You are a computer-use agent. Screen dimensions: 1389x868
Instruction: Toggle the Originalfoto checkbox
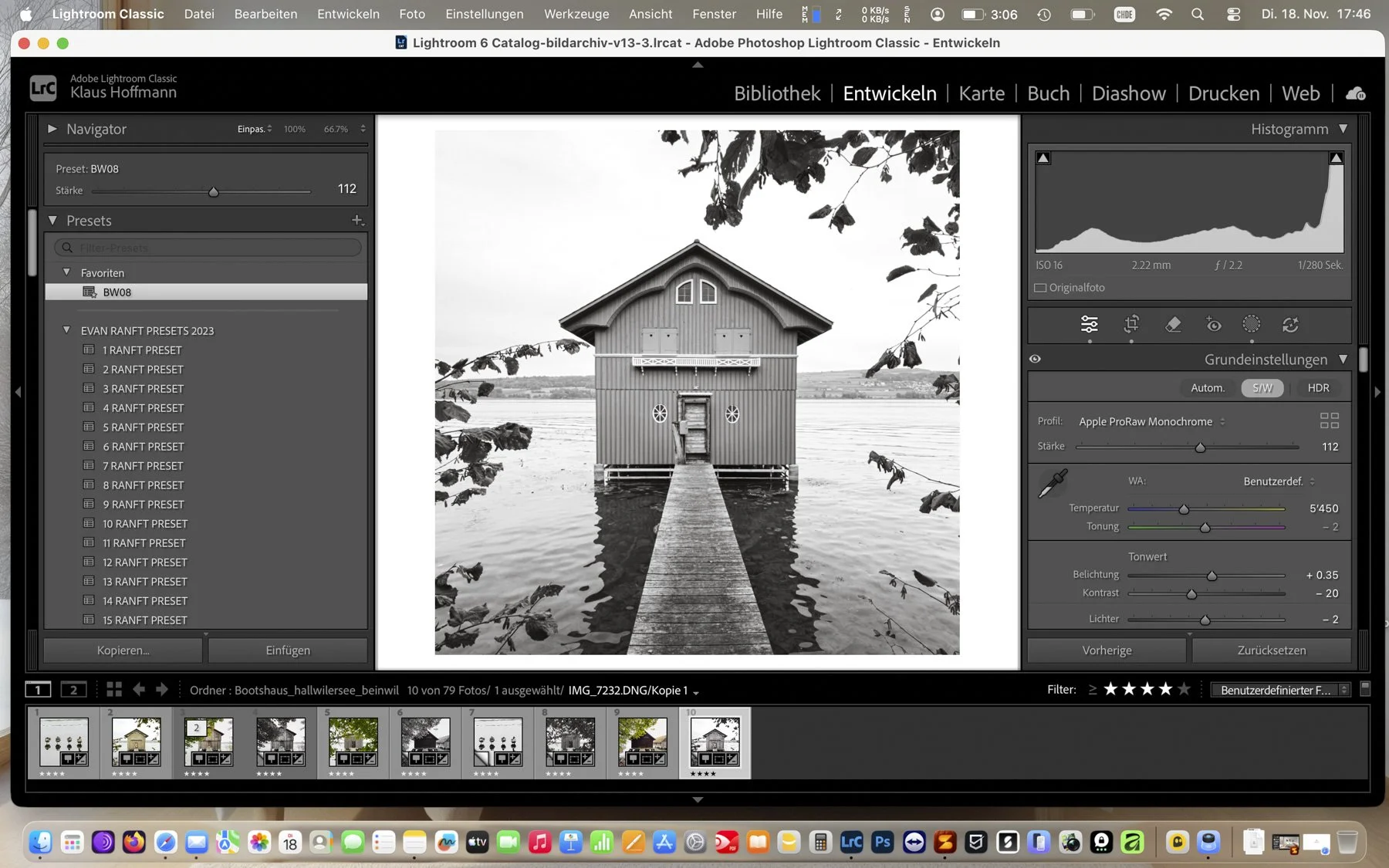click(1040, 288)
